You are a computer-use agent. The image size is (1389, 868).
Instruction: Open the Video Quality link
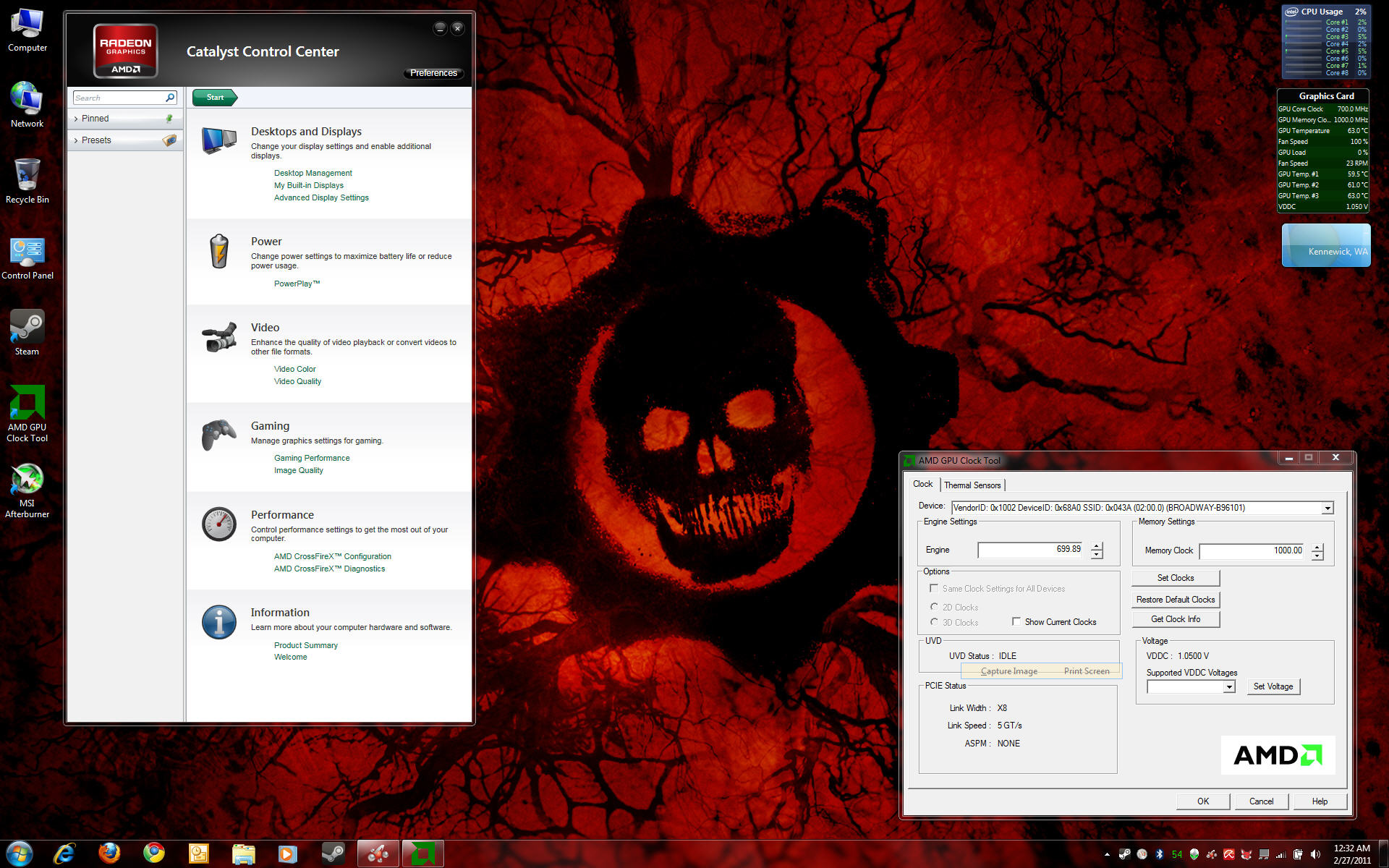tap(297, 381)
